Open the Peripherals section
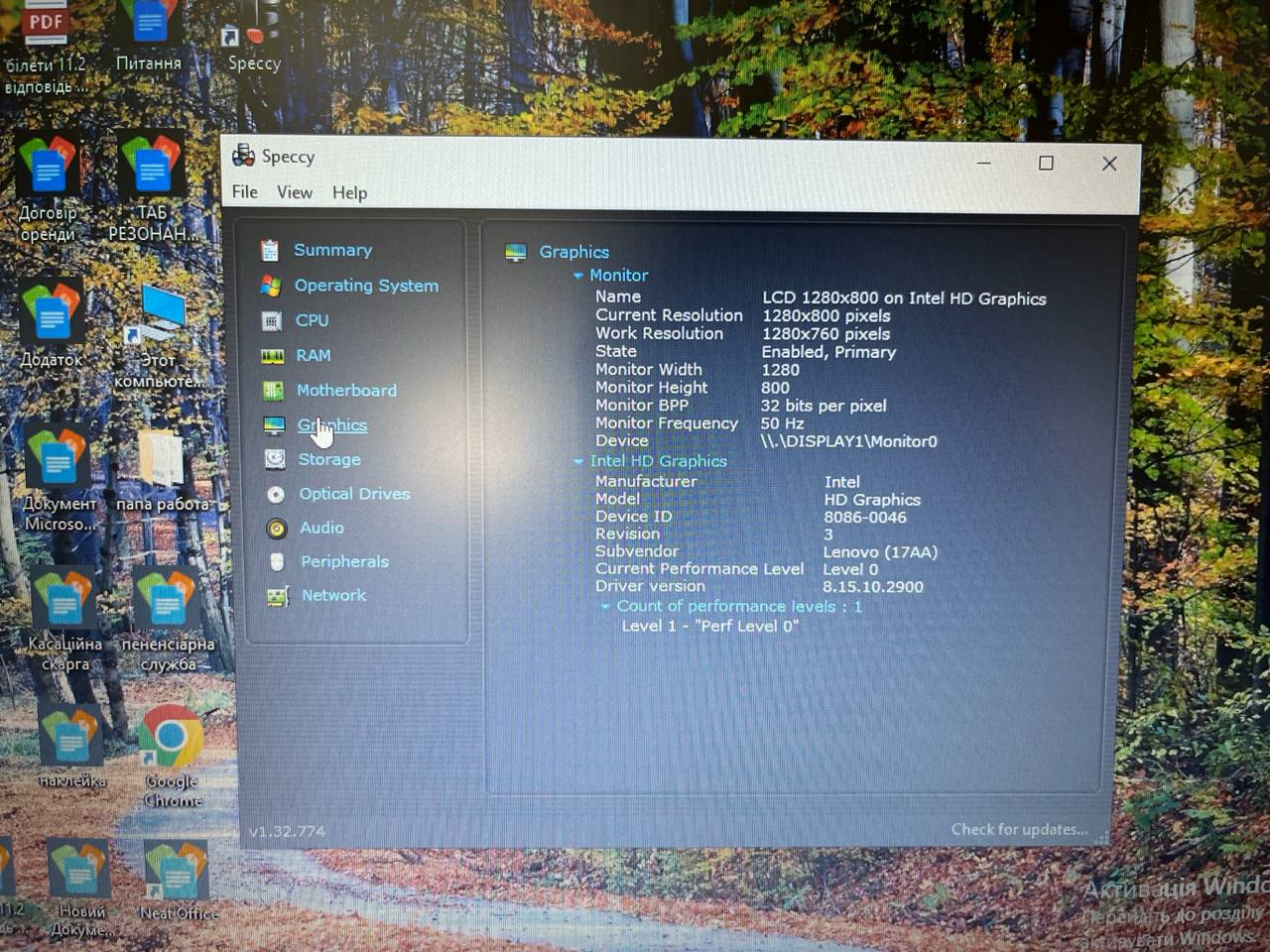The image size is (1270, 952). (x=344, y=562)
